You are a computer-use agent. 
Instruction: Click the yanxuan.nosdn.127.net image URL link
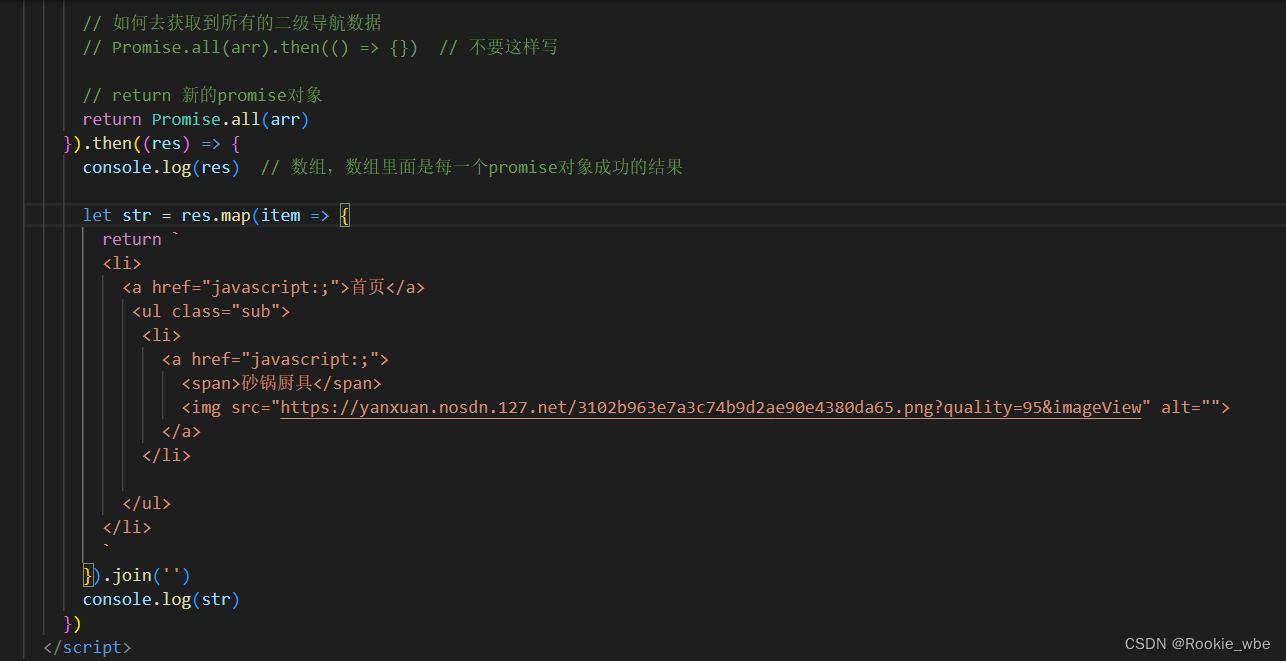click(x=711, y=407)
